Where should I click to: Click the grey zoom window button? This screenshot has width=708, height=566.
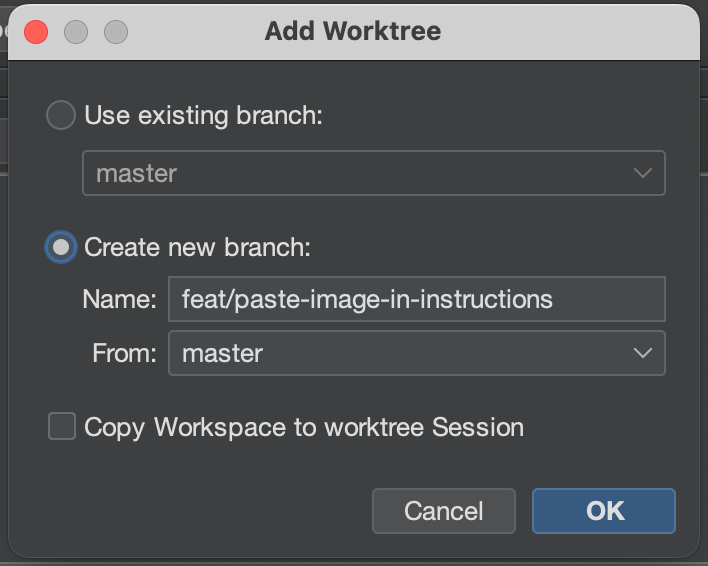pyautogui.click(x=116, y=31)
